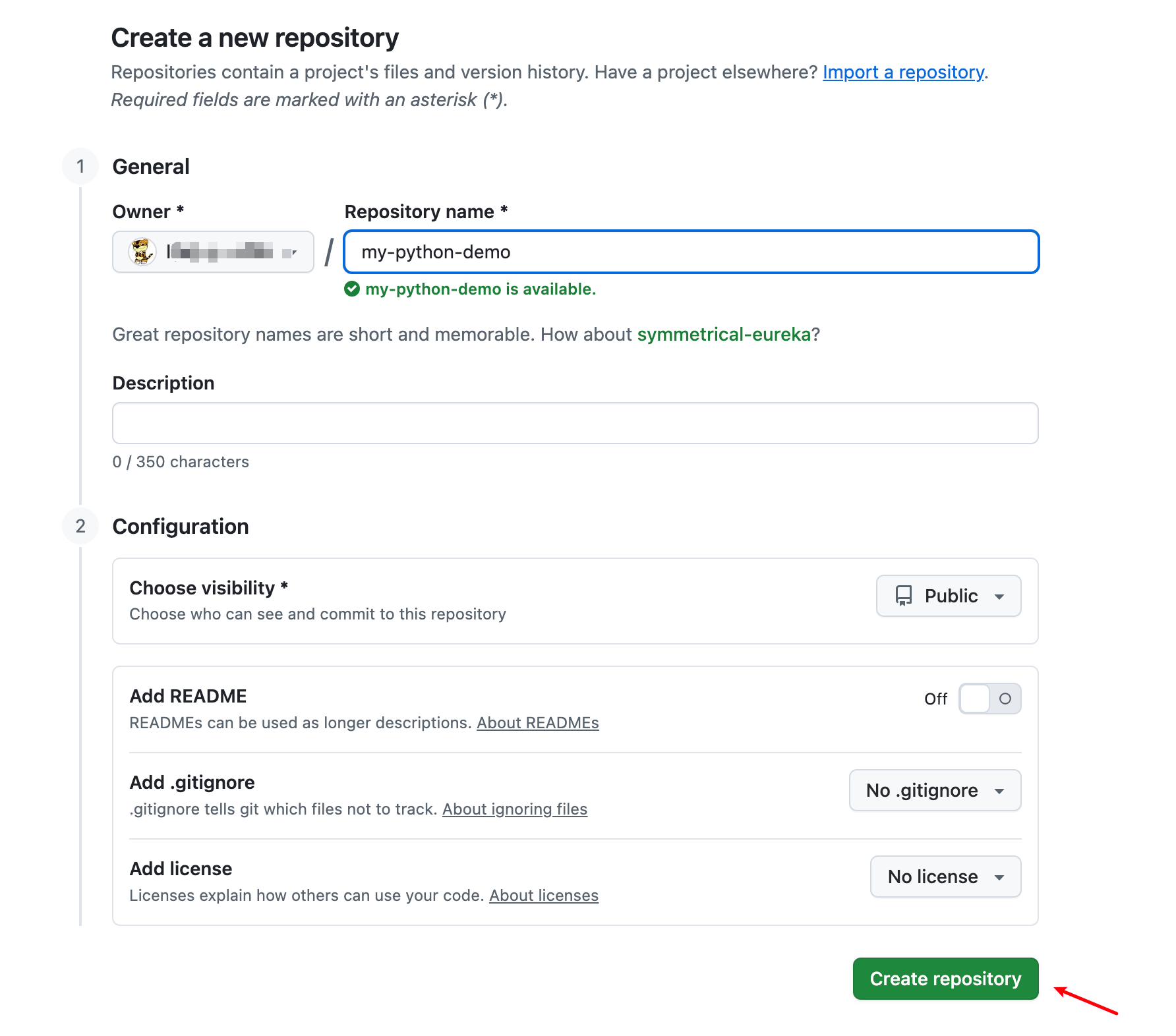Click the caret arrow beside No .gitignore
Screen dimensions: 1176x1036
point(999,791)
